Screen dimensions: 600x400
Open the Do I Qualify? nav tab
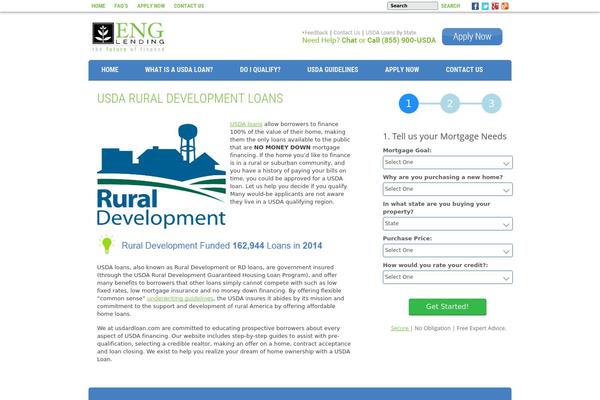click(259, 70)
